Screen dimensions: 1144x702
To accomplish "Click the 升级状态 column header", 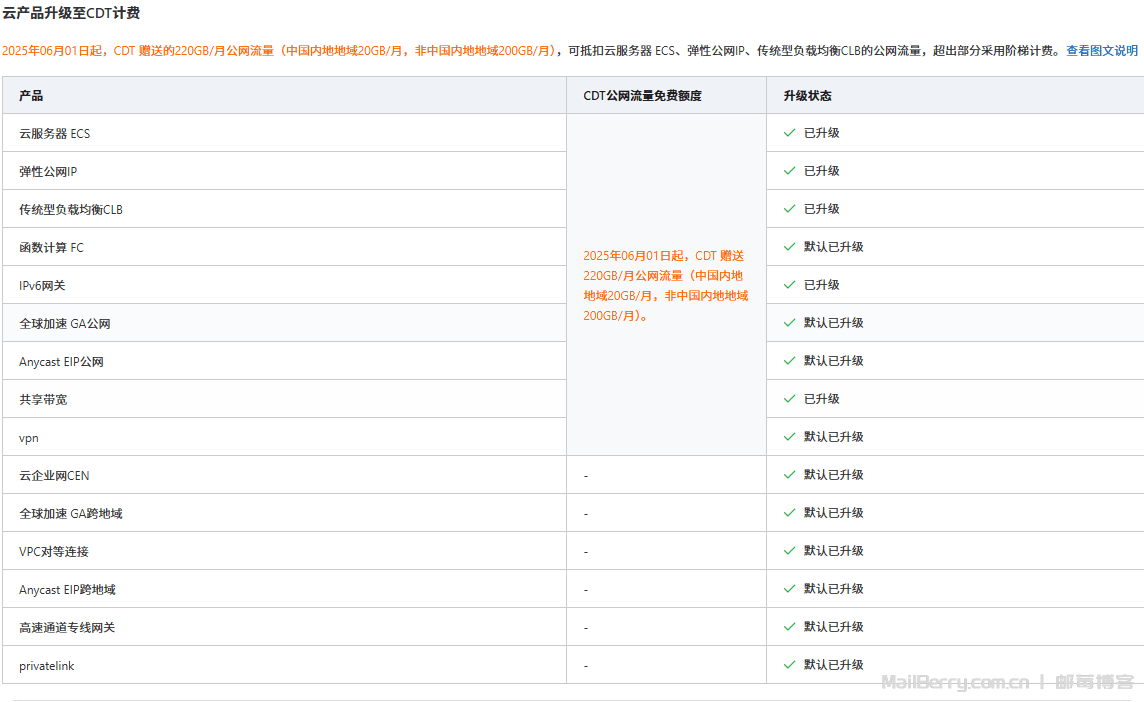I will (x=807, y=96).
